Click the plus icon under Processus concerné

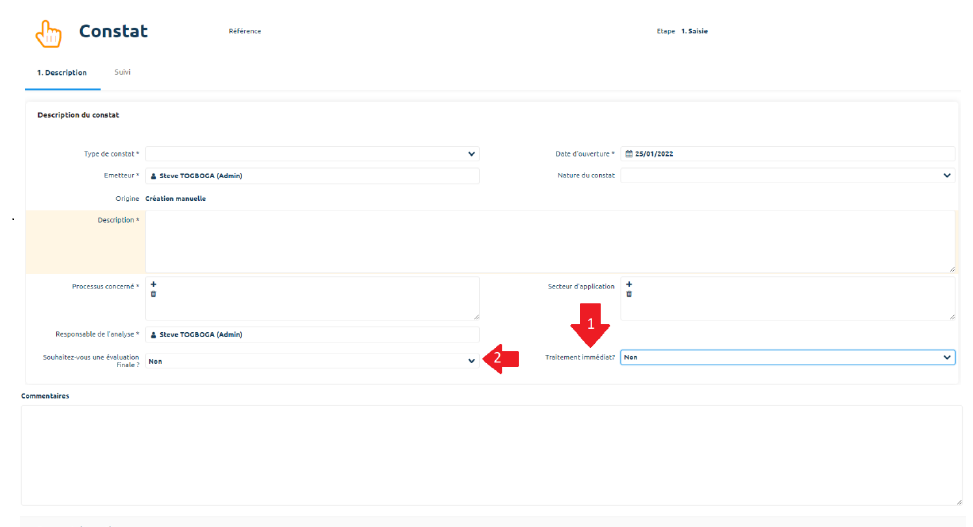coord(153,285)
